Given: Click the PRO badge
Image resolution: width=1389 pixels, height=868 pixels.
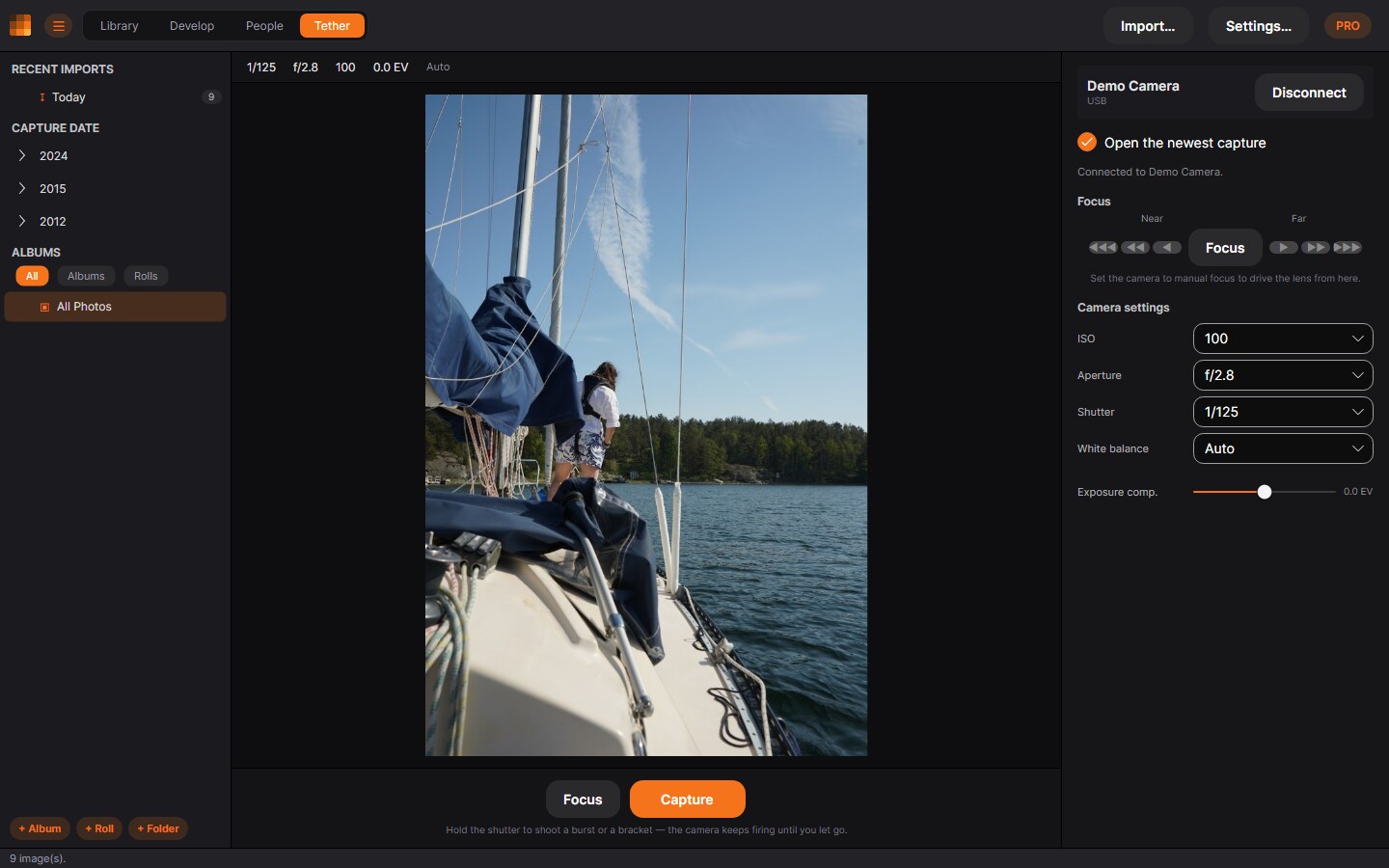Looking at the screenshot, I should point(1348,26).
